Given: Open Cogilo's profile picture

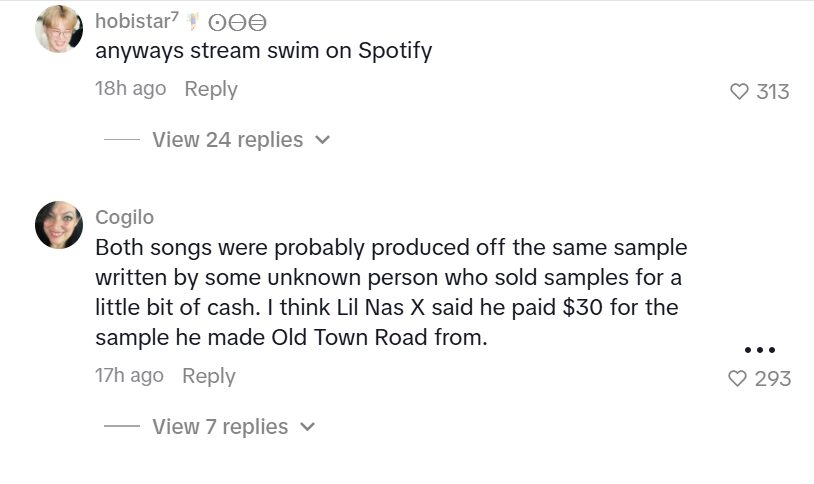Looking at the screenshot, I should pyautogui.click(x=58, y=224).
